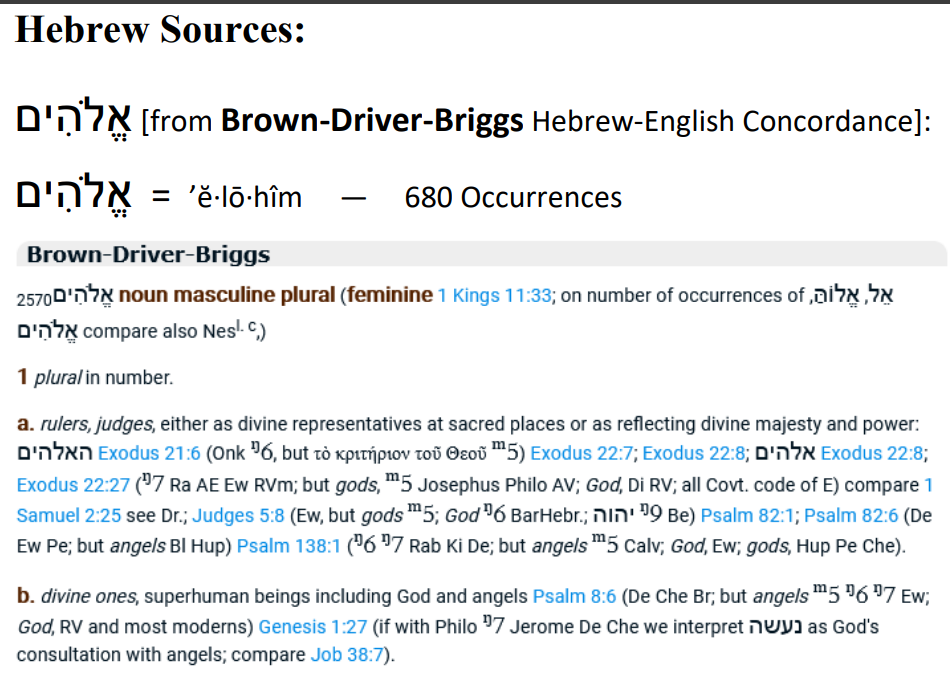Click the Exodus 22:8 link right after Exodus 22:7

694,453
